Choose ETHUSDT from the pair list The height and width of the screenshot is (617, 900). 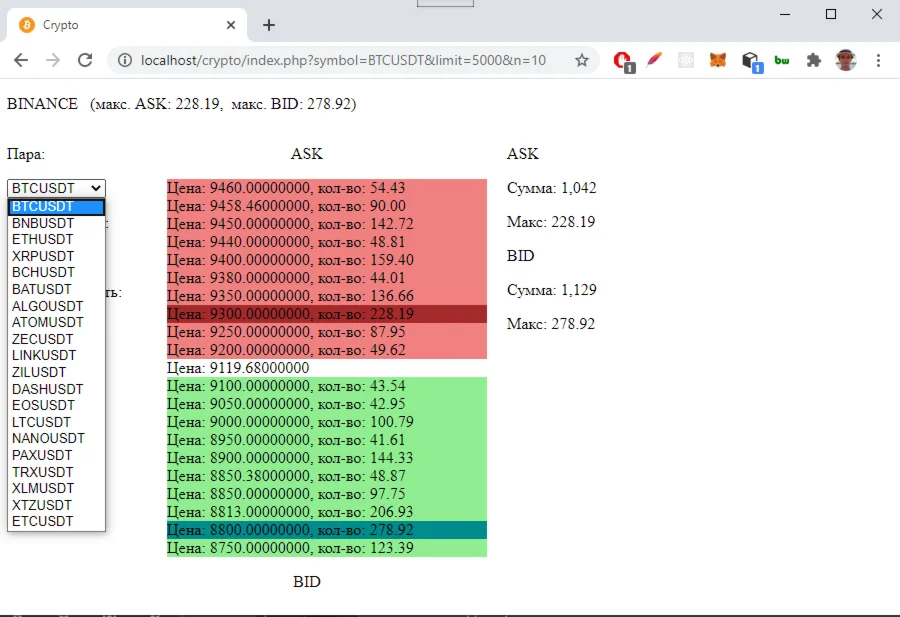tap(56, 239)
